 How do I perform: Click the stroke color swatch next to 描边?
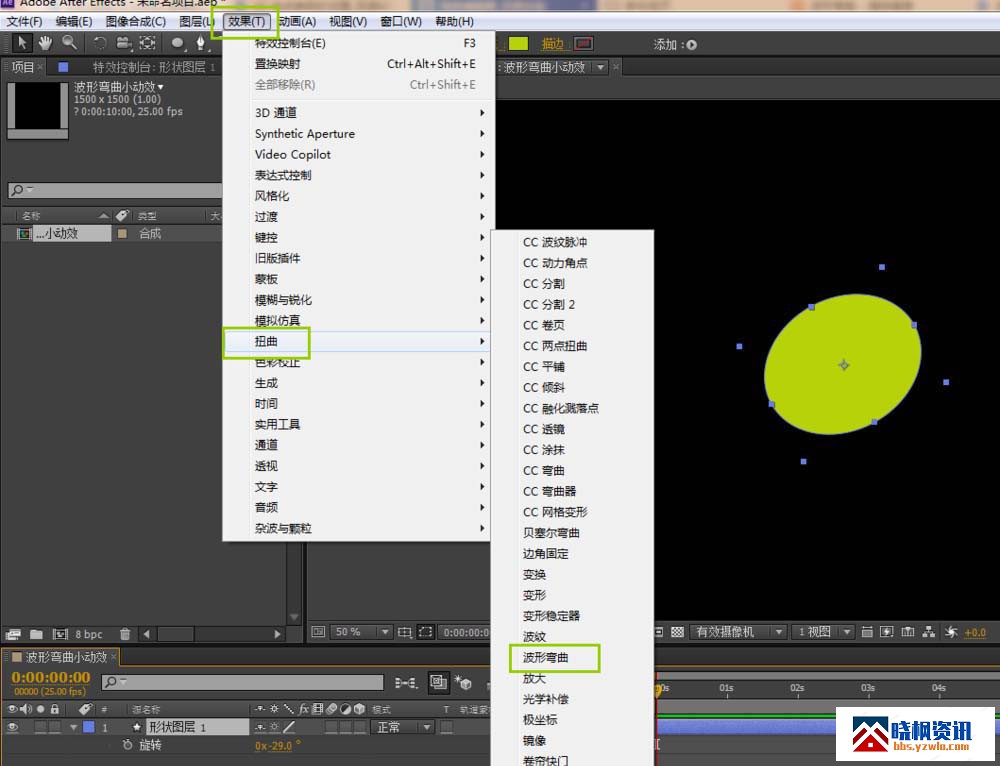(583, 44)
